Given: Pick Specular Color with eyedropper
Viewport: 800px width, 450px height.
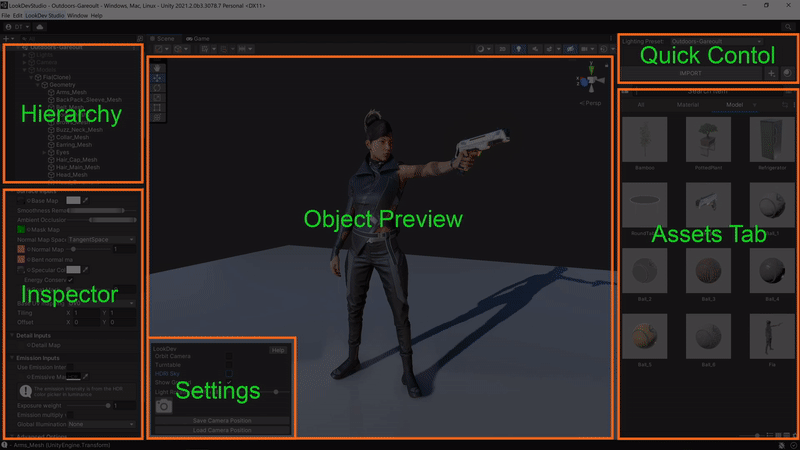Looking at the screenshot, I should tap(86, 270).
